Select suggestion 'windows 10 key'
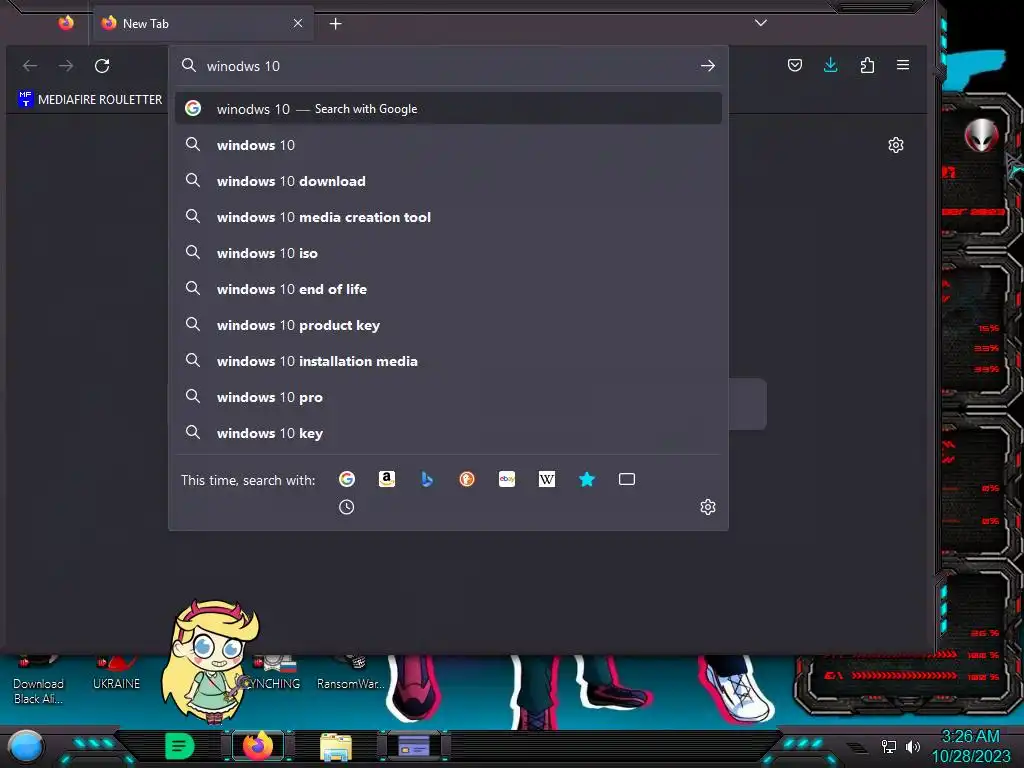Screen dimensions: 1024x768 (x=448, y=432)
